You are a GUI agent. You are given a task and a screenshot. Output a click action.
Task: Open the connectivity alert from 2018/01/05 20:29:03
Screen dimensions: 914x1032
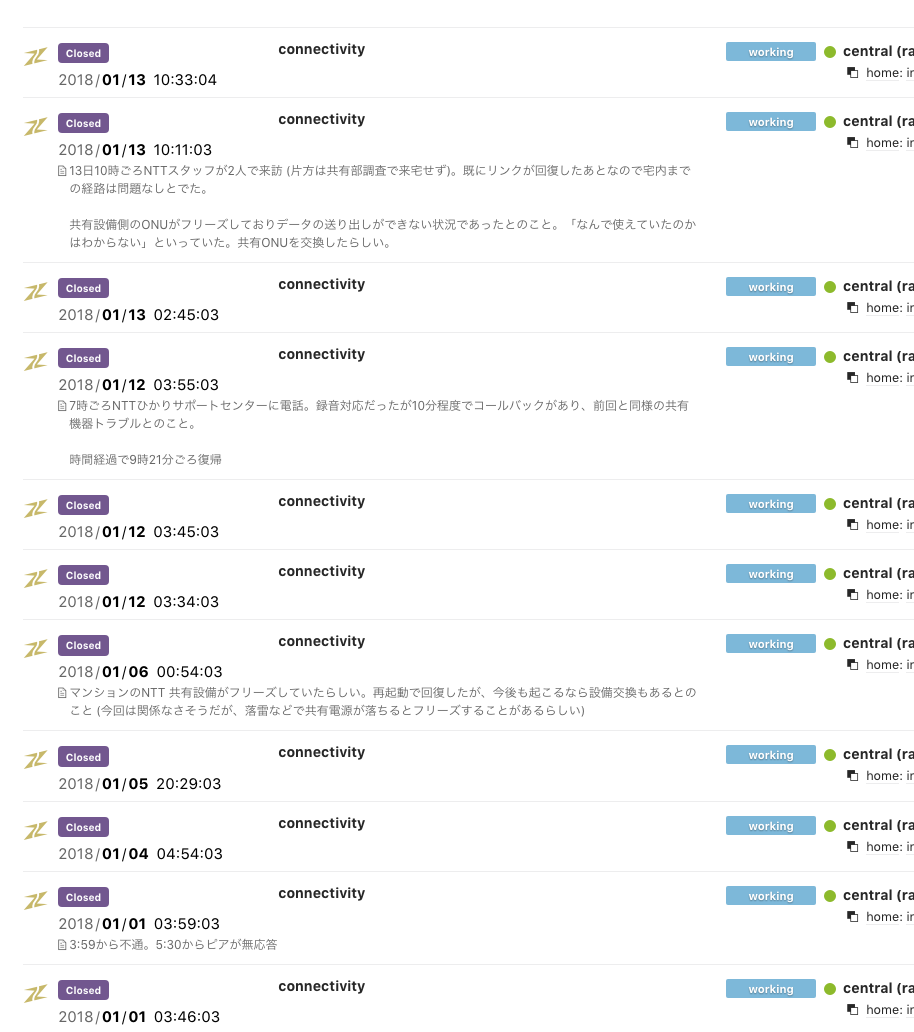(x=321, y=753)
